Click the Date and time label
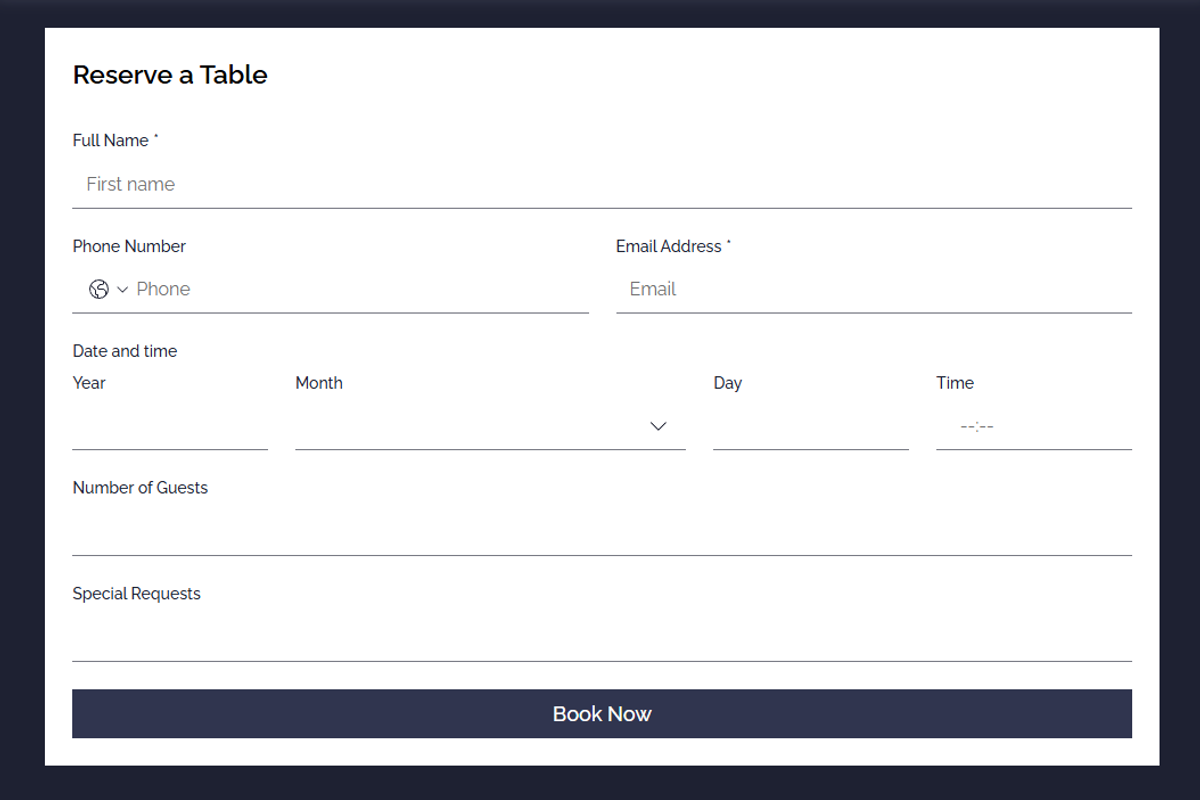 point(125,351)
